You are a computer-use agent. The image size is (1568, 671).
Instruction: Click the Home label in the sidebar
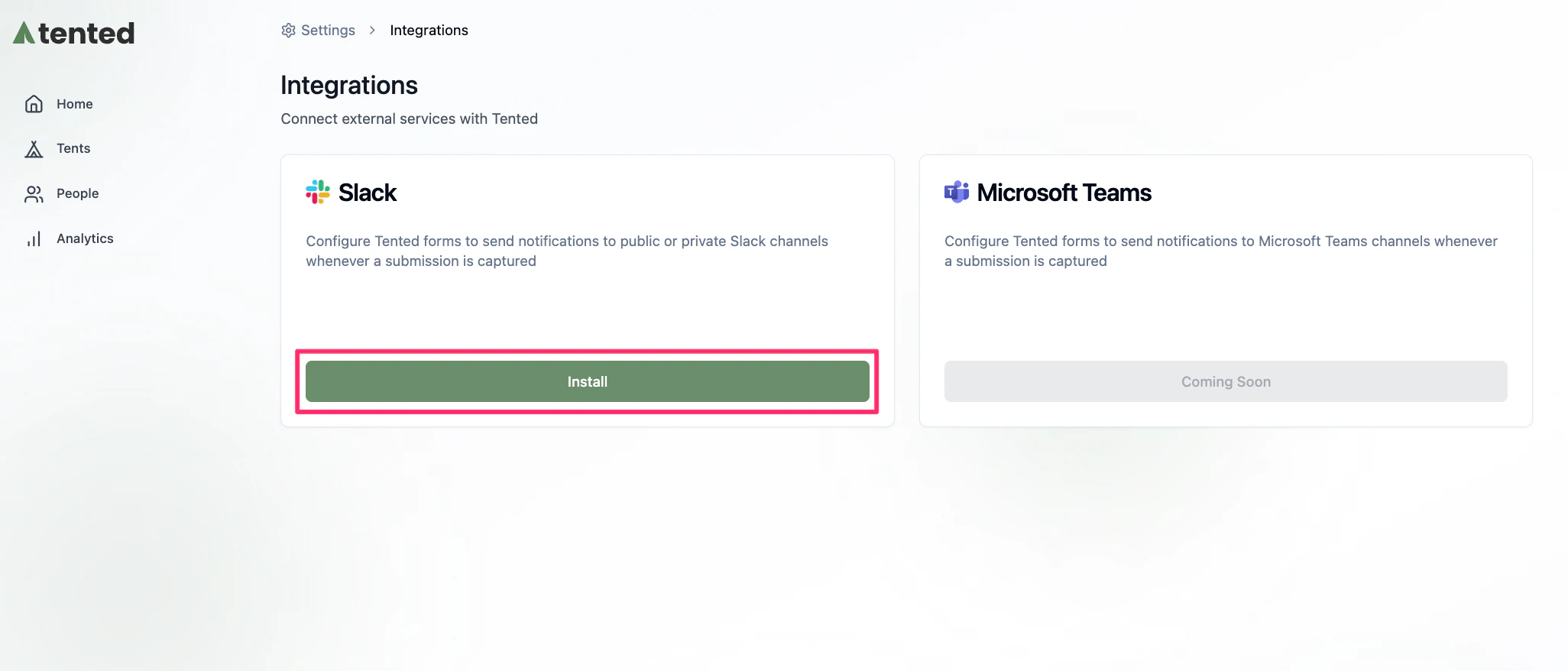[74, 103]
